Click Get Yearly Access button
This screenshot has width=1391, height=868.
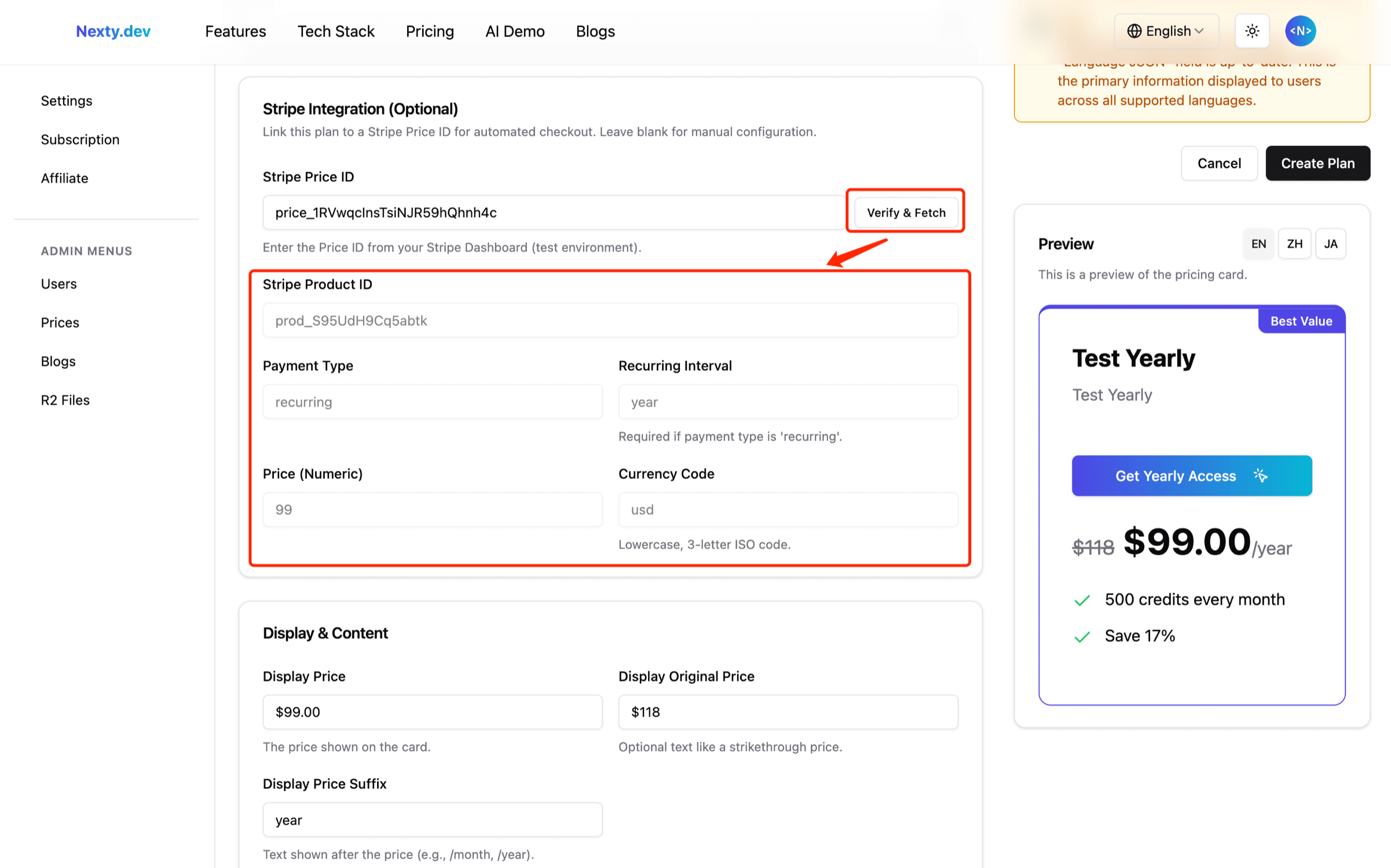click(x=1191, y=476)
